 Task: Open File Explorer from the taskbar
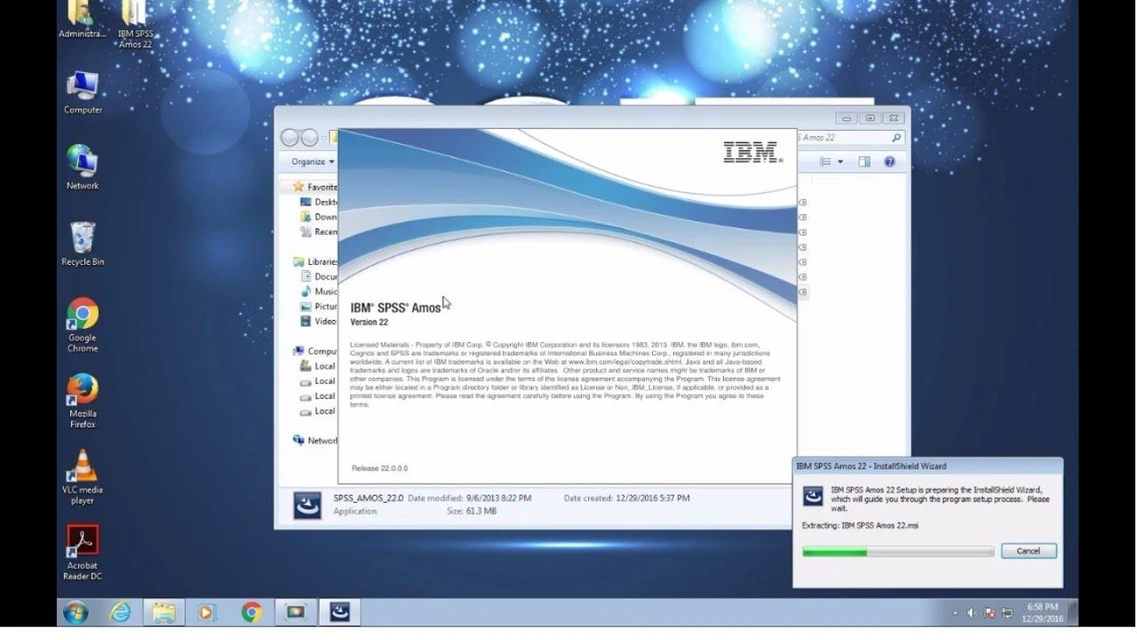click(x=164, y=612)
